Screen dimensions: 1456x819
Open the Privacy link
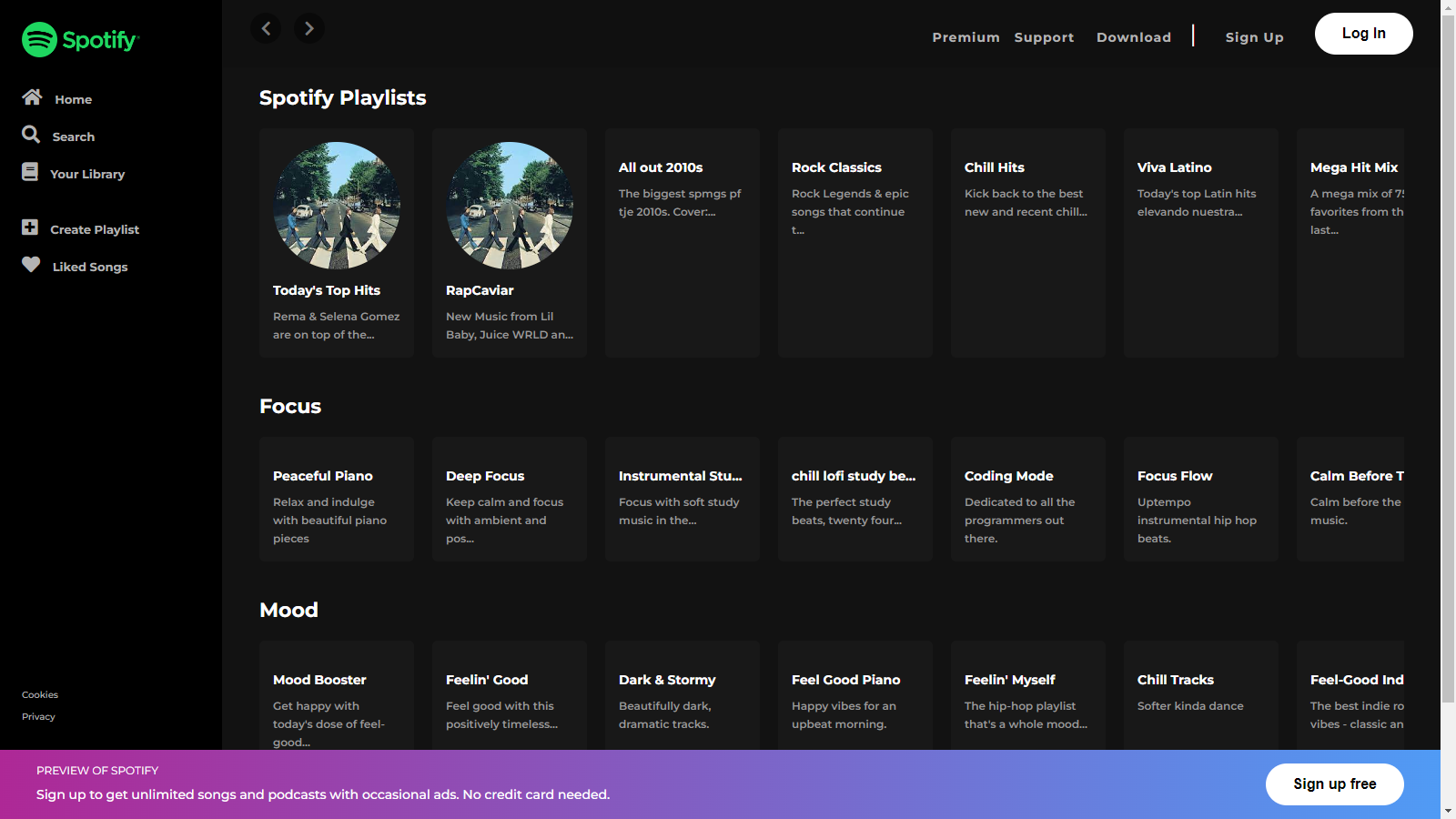click(x=38, y=716)
